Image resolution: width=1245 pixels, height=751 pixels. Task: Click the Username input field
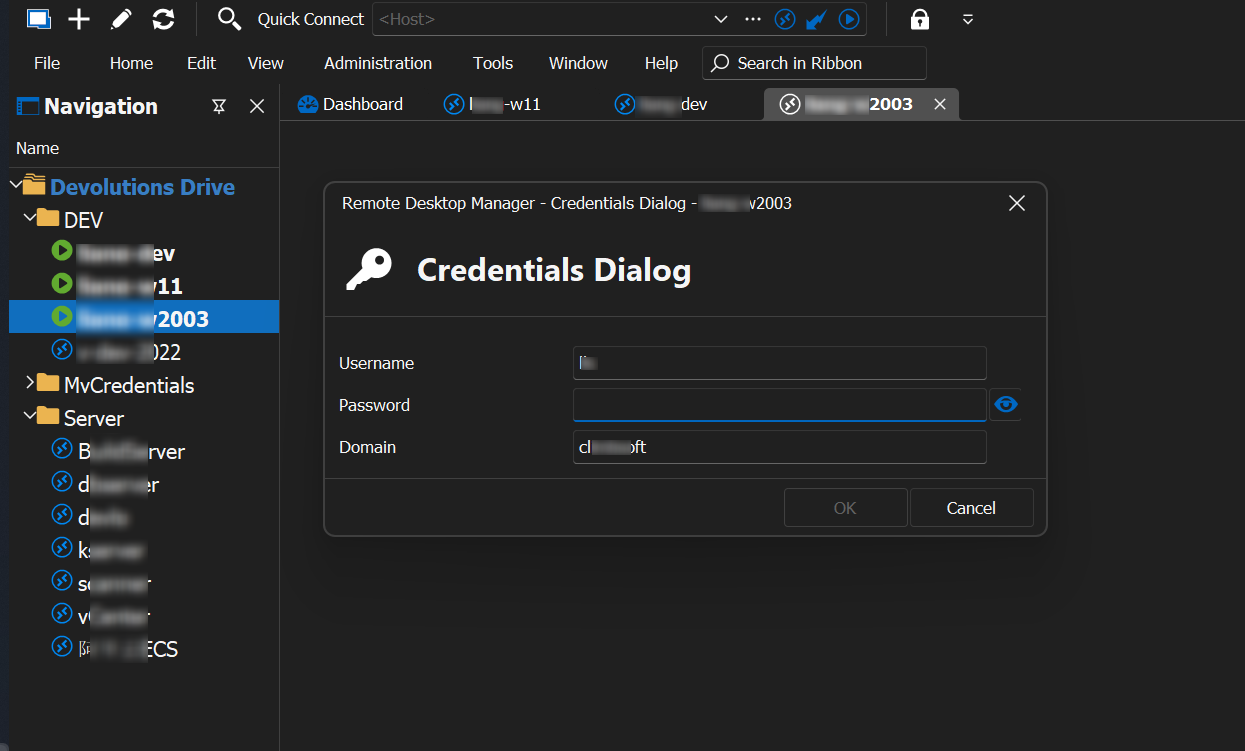click(x=780, y=363)
